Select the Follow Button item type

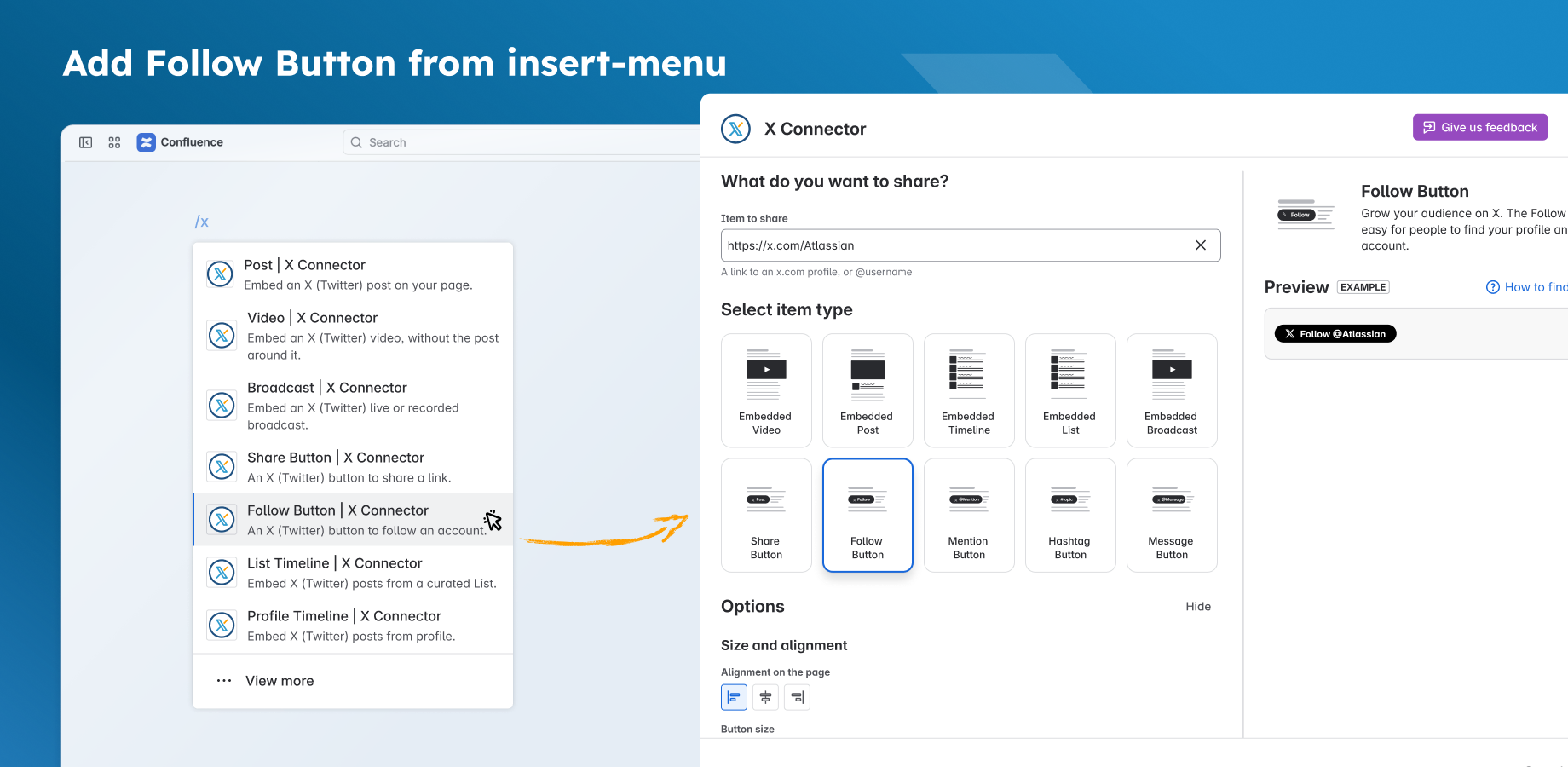(x=868, y=515)
